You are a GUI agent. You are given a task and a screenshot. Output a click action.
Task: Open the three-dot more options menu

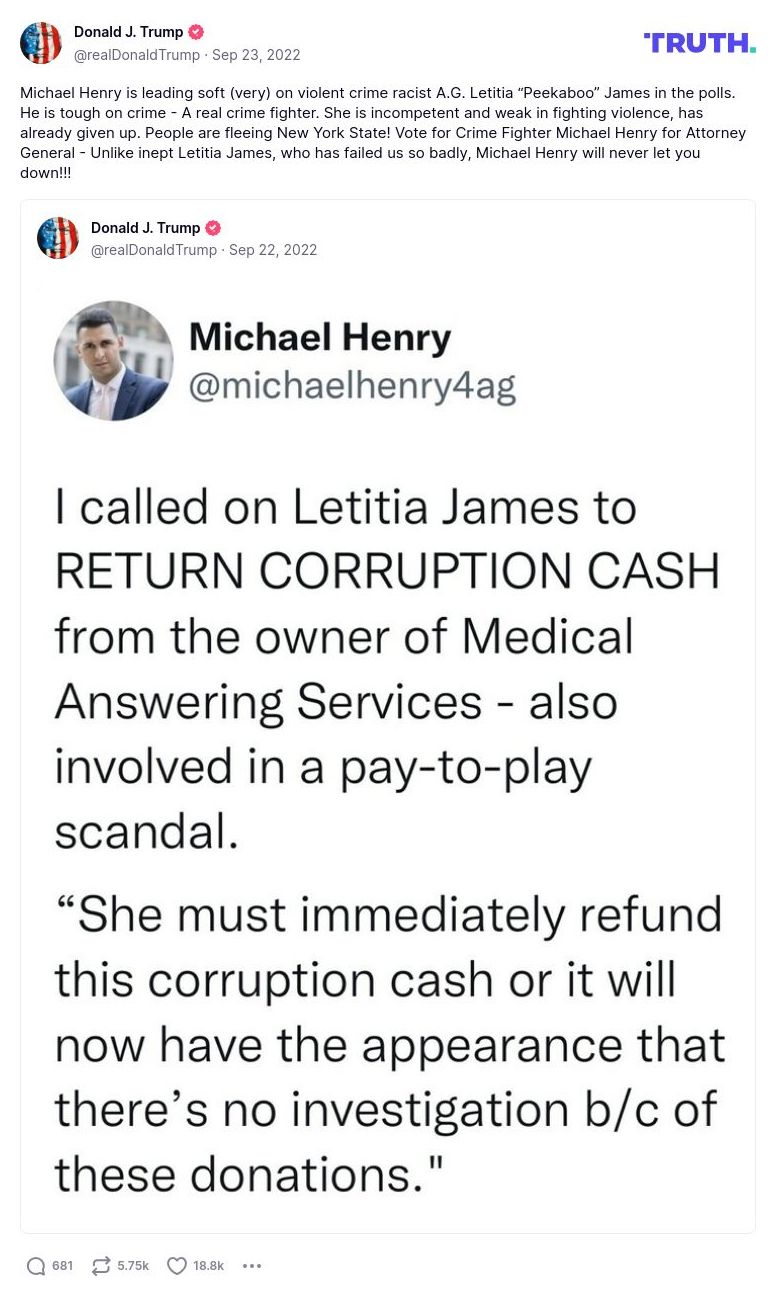coord(252,1266)
